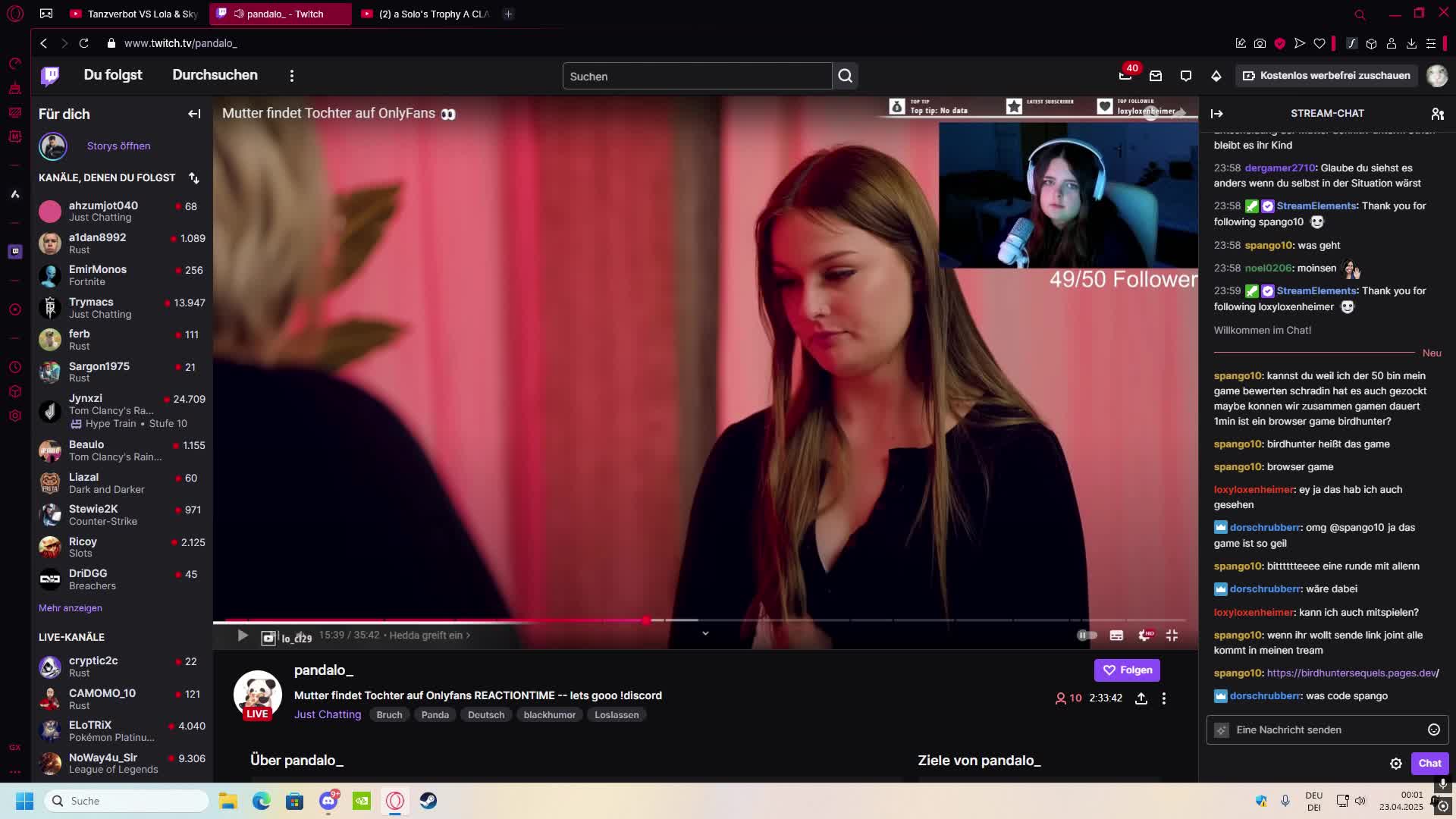
Task: Open the Twitch whispers icon
Action: 1186,76
